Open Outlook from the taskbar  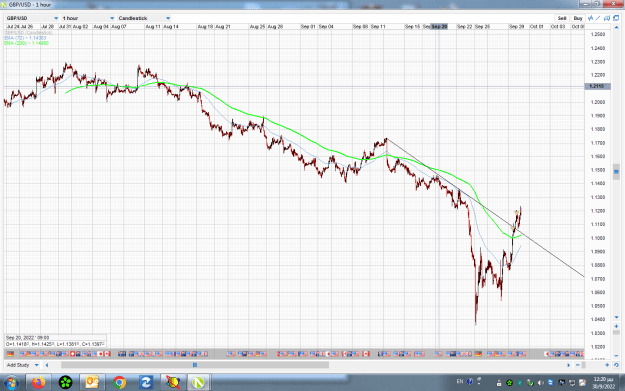click(x=92, y=383)
